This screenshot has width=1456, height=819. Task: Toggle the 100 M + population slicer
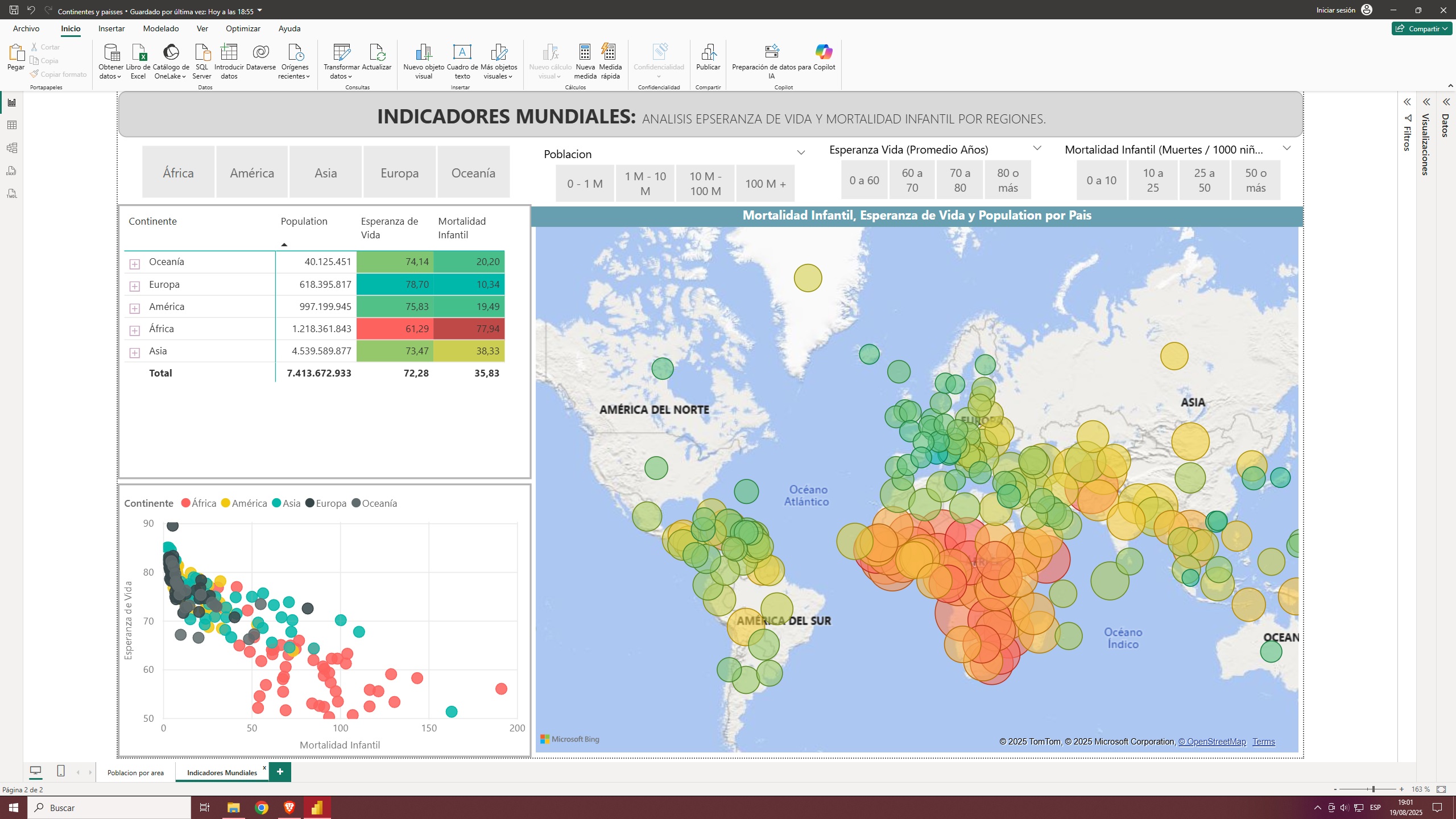tap(765, 184)
